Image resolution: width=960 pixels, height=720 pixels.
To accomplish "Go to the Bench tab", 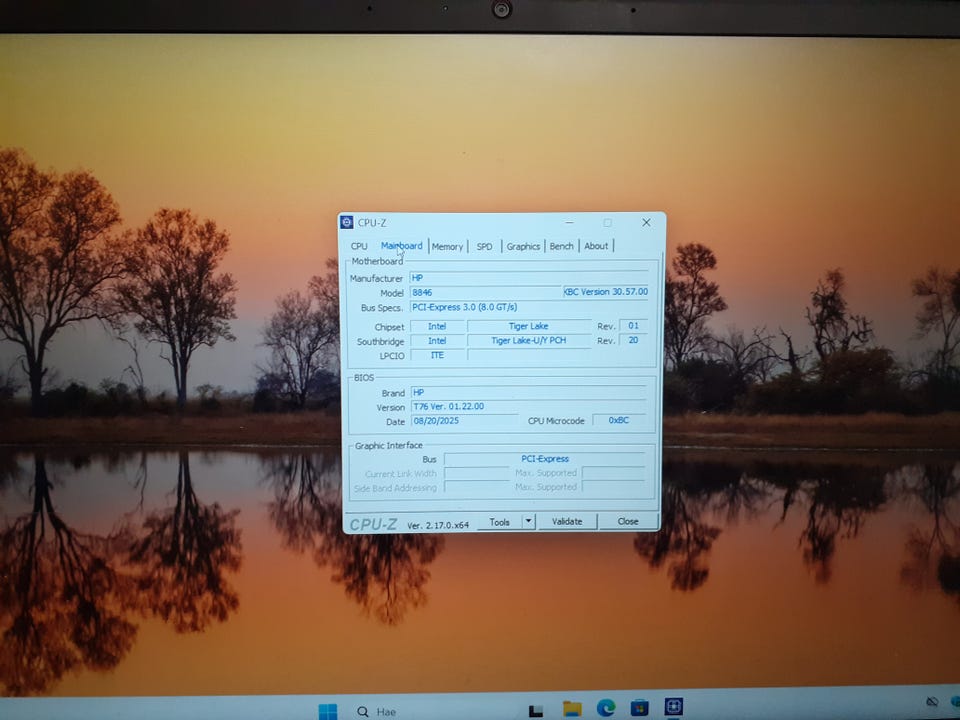I will [562, 246].
